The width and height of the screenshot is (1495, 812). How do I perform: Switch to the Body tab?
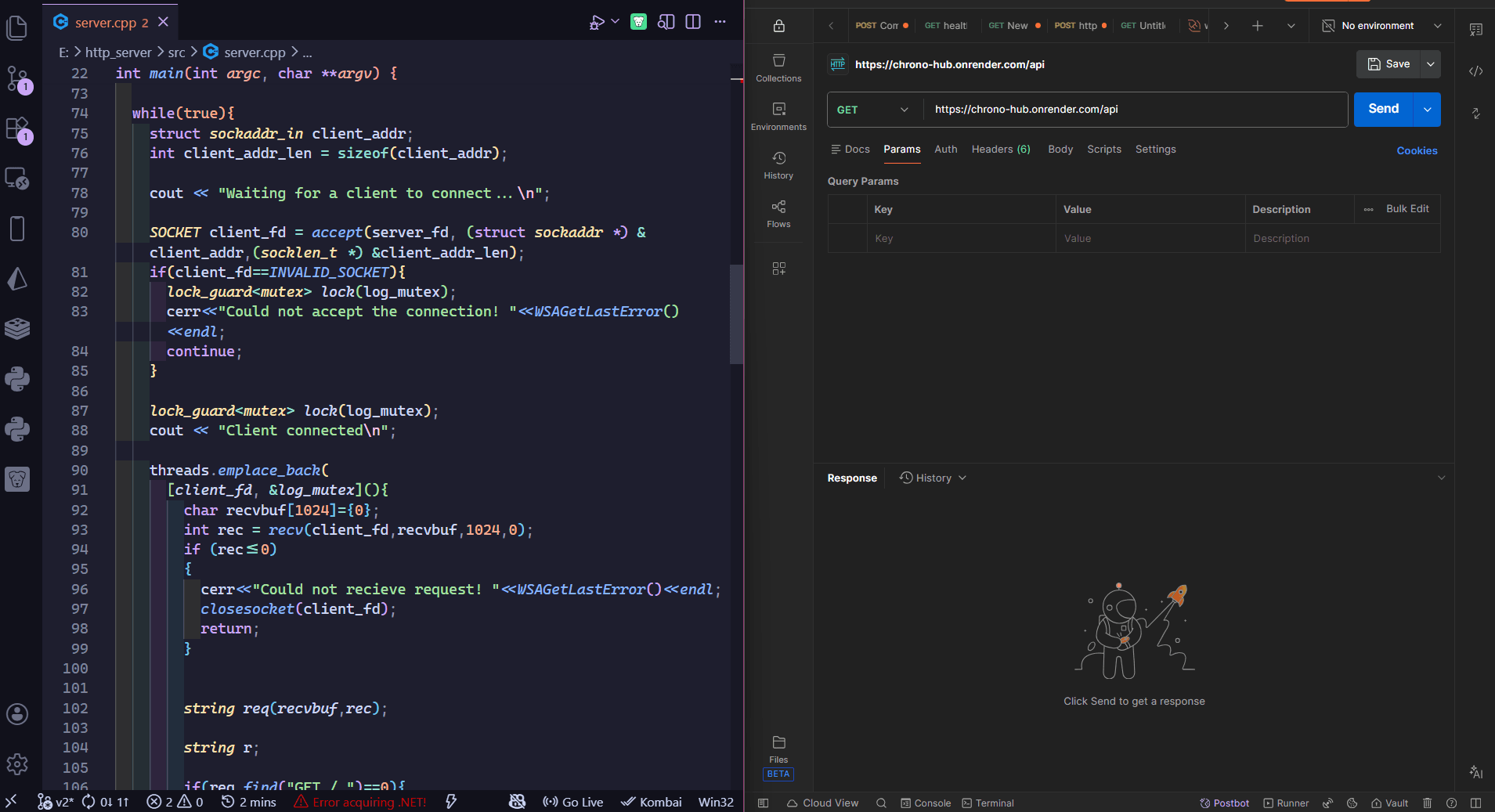1060,150
